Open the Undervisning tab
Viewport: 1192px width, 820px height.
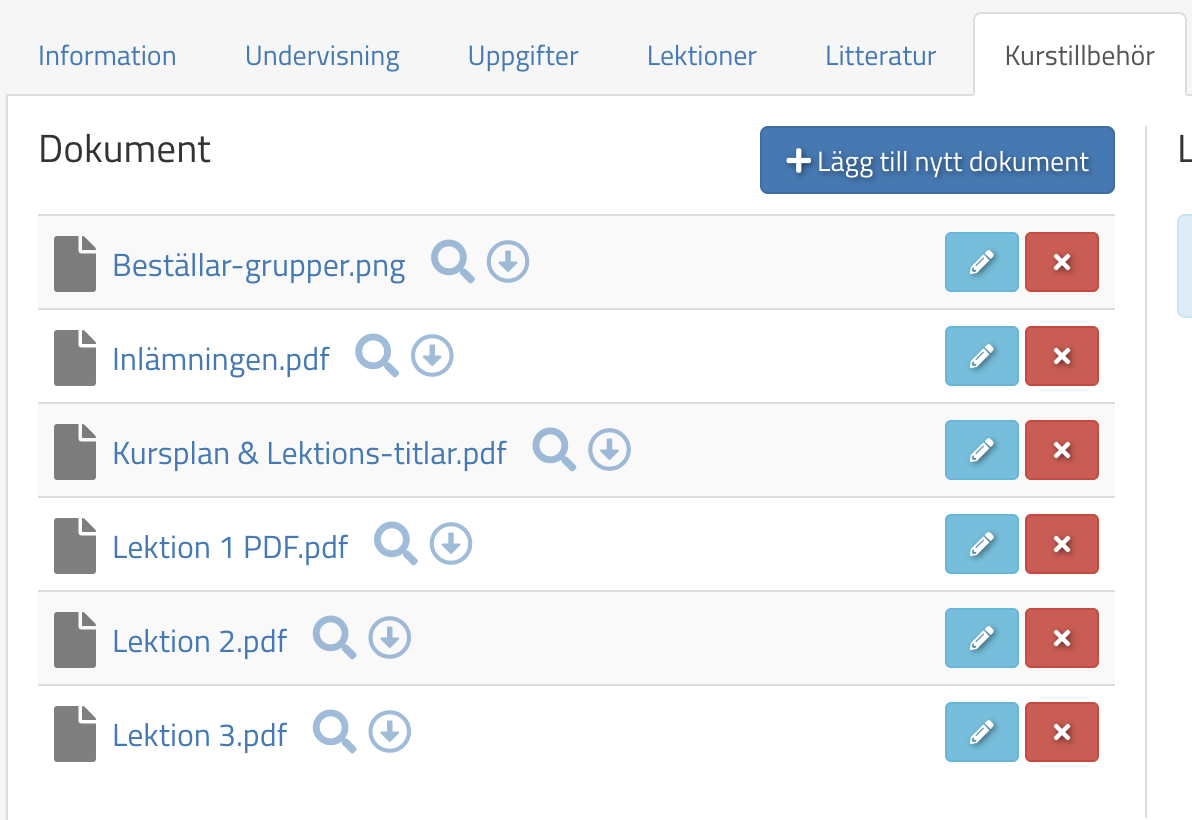(322, 56)
